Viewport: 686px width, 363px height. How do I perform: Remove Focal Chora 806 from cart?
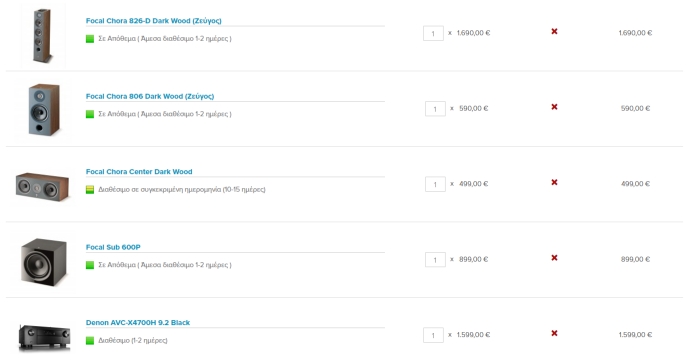(554, 107)
